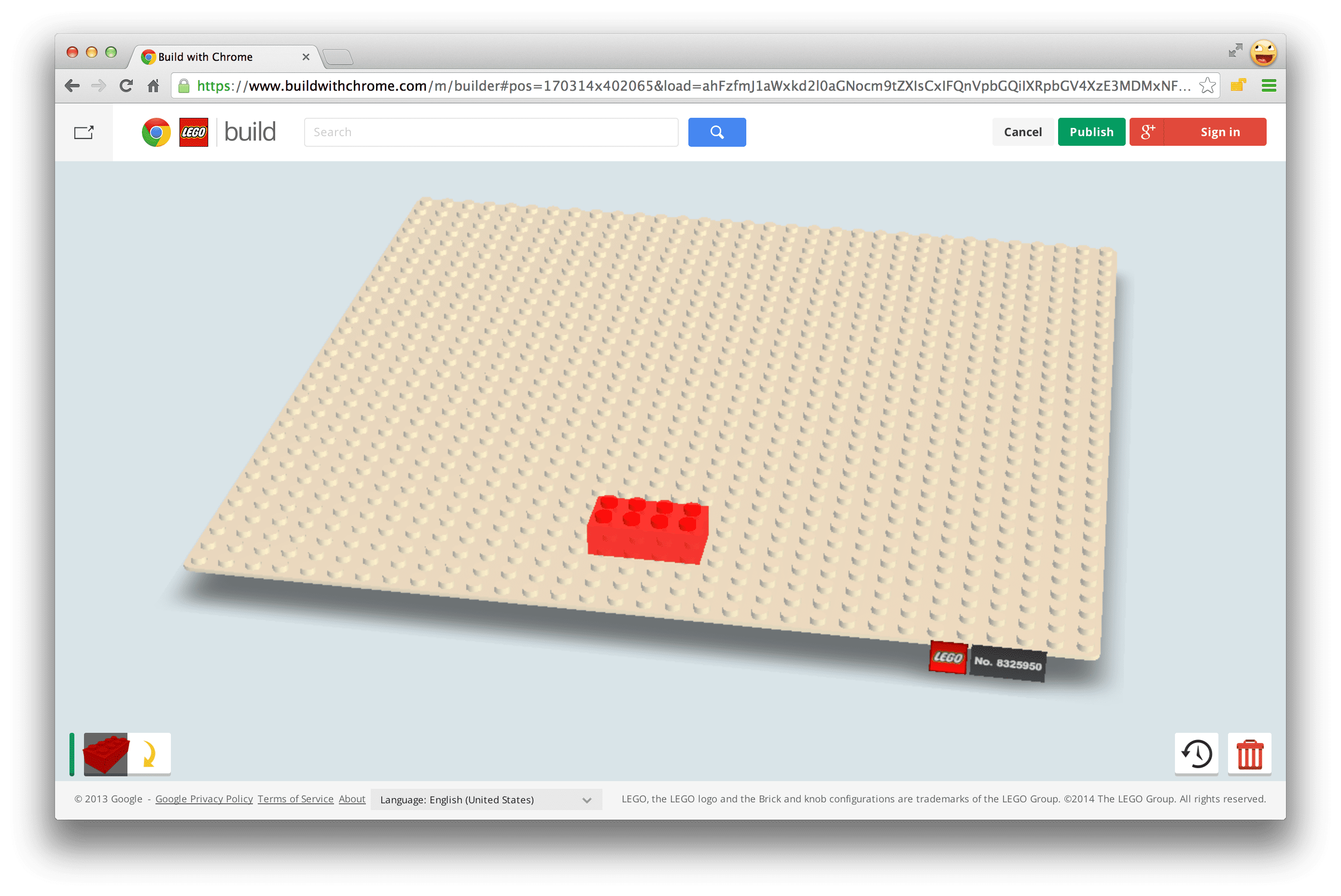Click the Terms of Service link
This screenshot has height=896, width=1341.
[296, 800]
